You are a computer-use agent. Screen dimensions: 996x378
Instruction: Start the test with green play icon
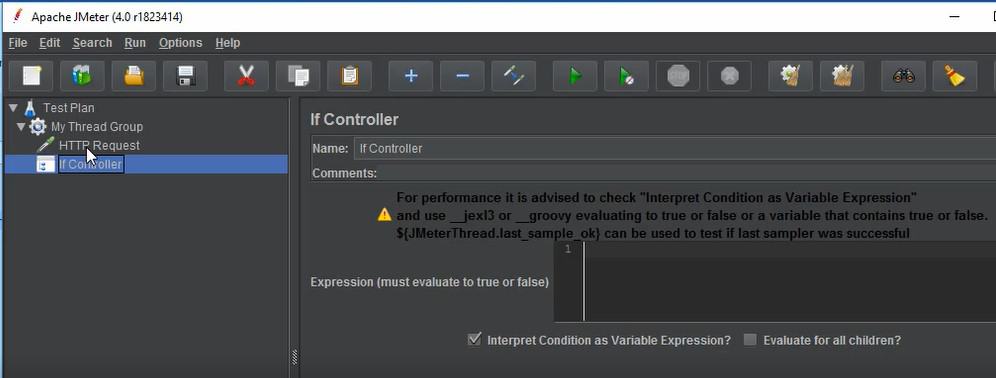[x=575, y=76]
